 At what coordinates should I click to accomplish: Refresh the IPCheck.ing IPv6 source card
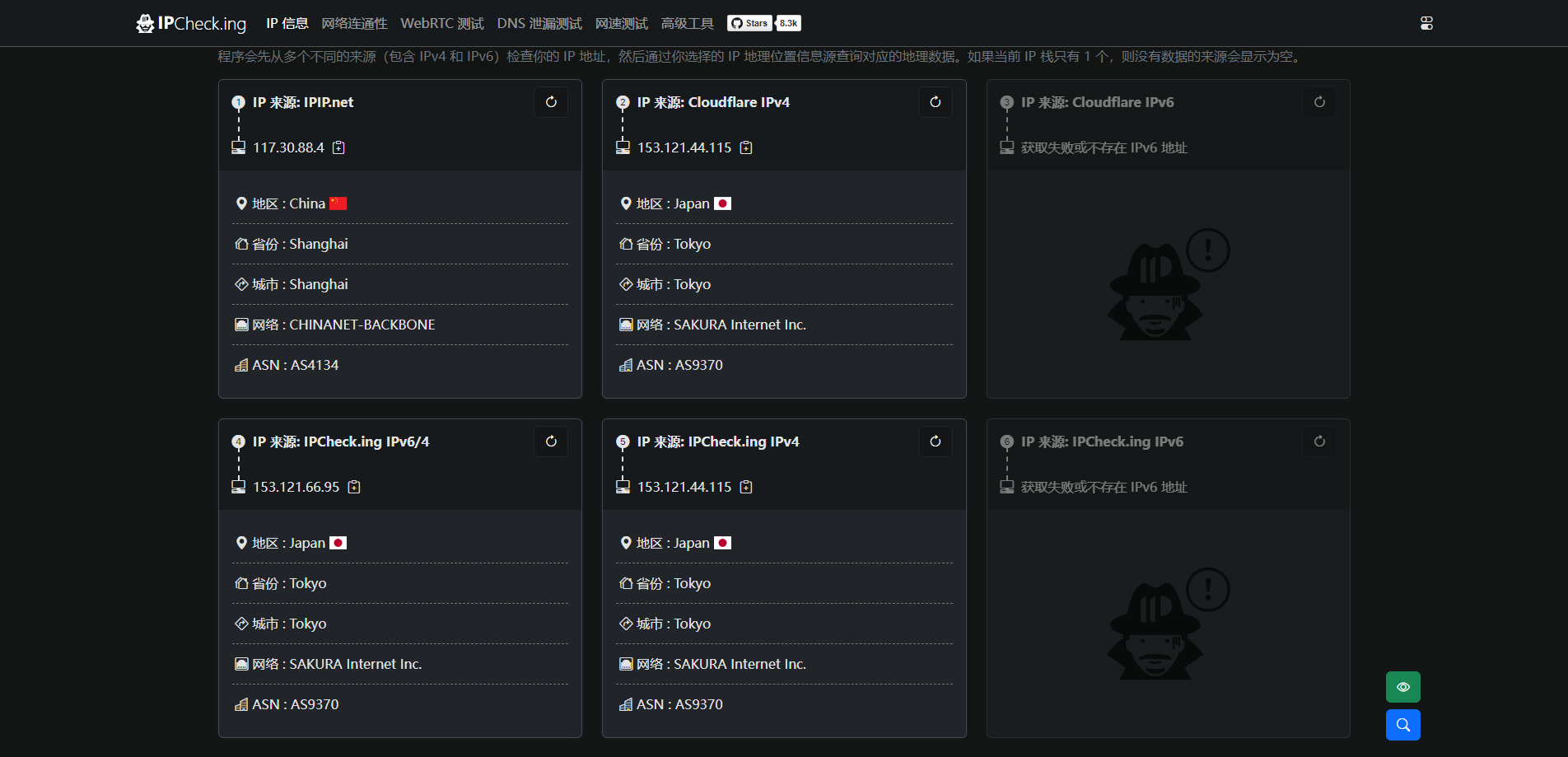click(1319, 442)
